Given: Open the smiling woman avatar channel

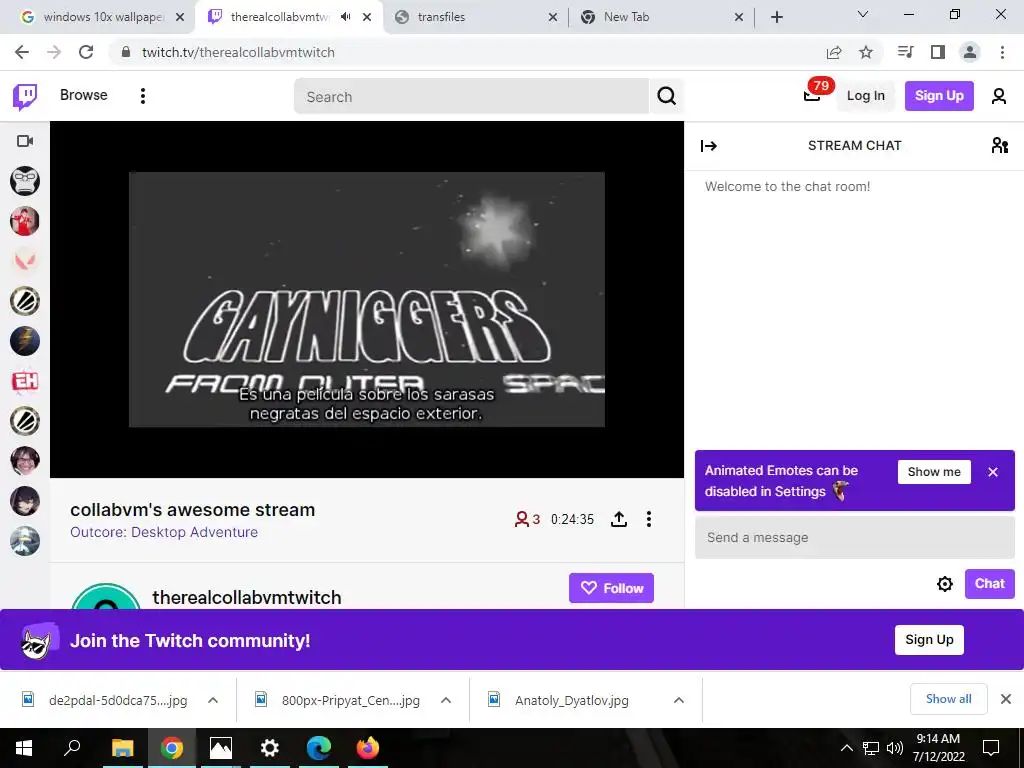Looking at the screenshot, I should (25, 461).
